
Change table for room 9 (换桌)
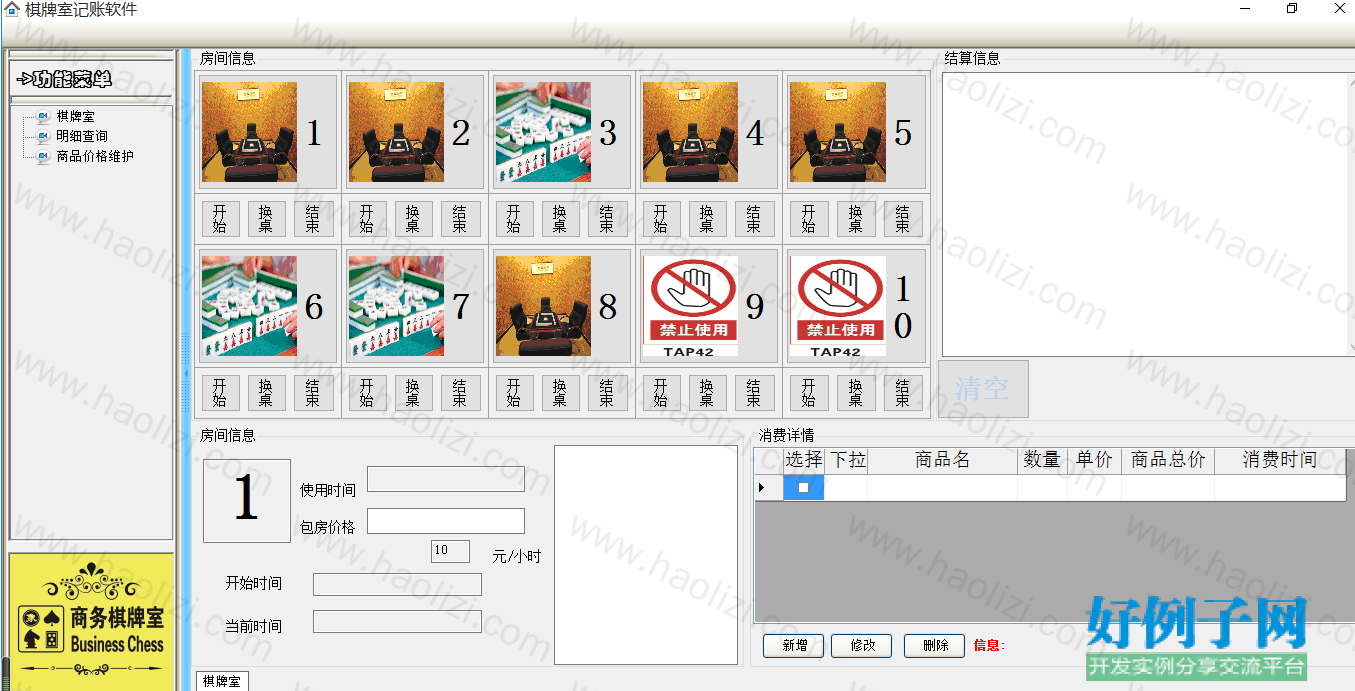click(x=707, y=393)
